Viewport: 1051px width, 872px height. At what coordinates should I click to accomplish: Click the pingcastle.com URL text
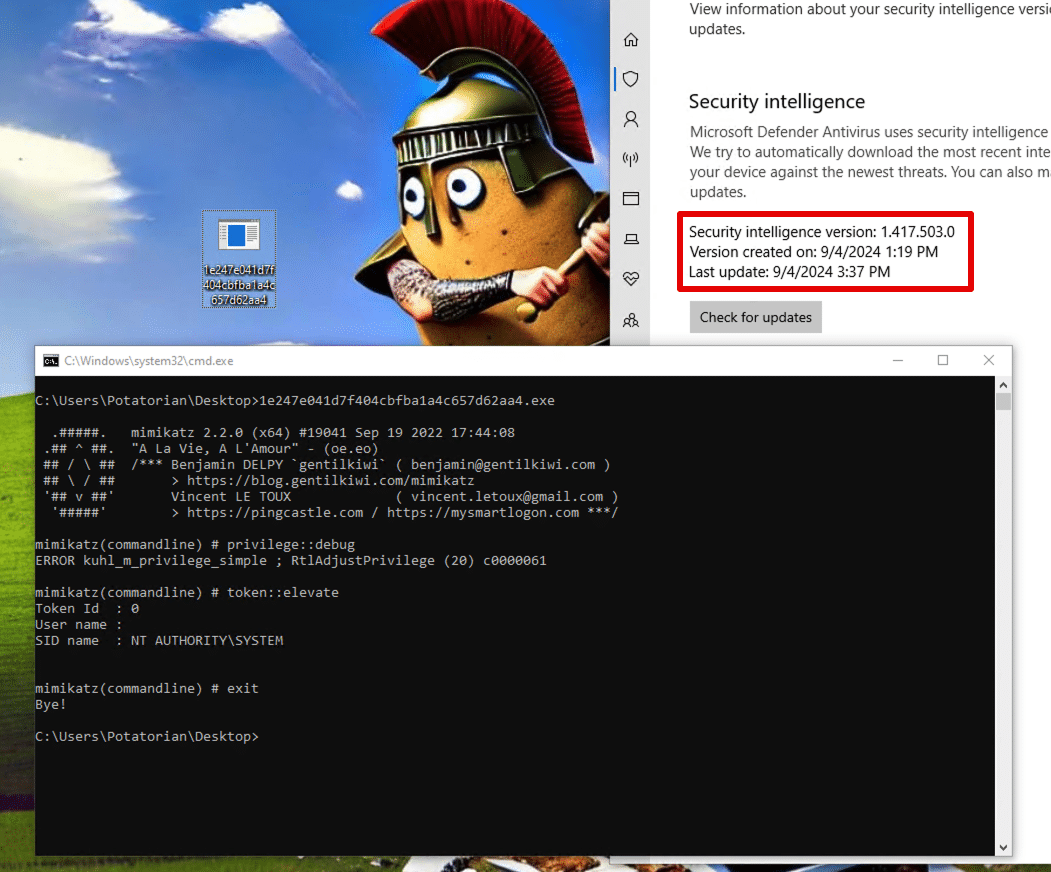[275, 513]
